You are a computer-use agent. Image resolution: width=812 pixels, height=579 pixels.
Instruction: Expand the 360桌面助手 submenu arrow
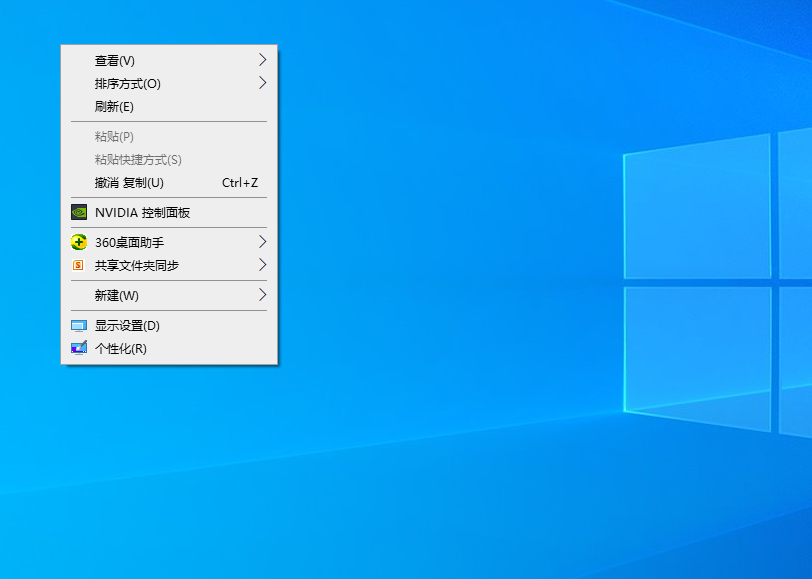262,242
